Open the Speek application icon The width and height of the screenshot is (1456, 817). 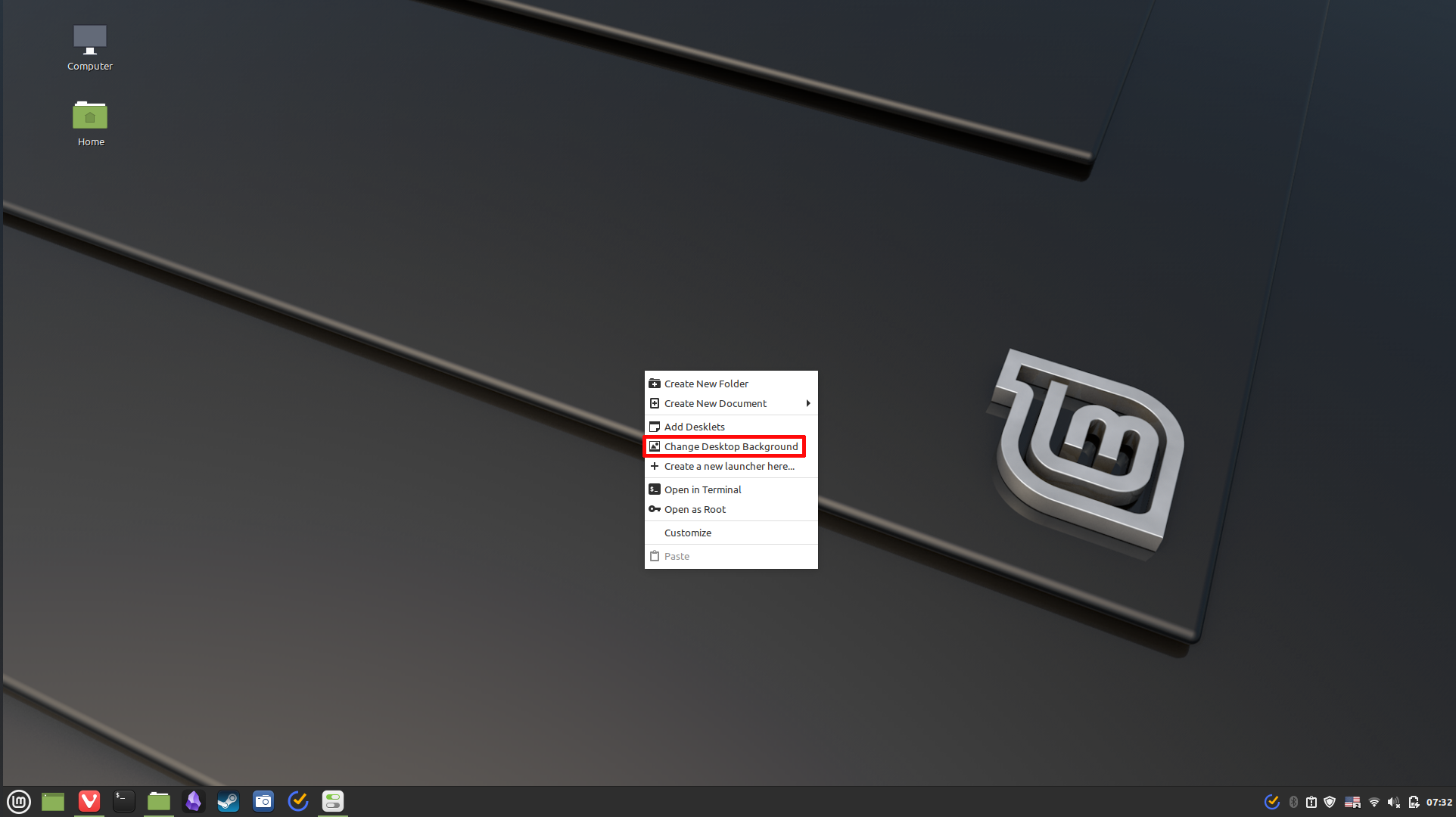pos(193,801)
